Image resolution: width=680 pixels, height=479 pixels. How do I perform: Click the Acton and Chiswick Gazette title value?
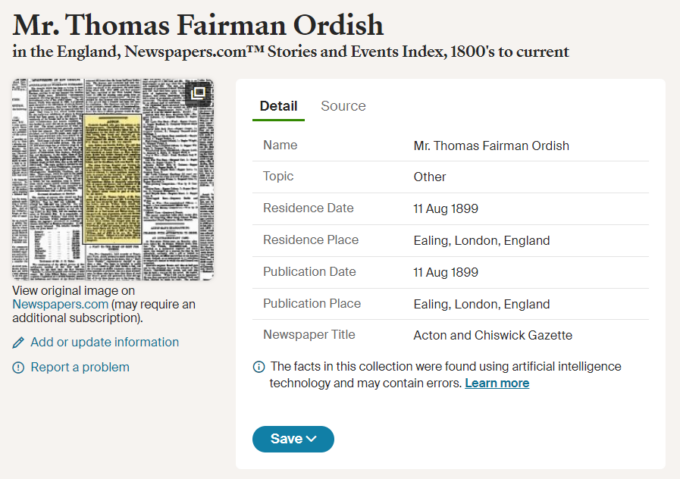click(x=493, y=335)
